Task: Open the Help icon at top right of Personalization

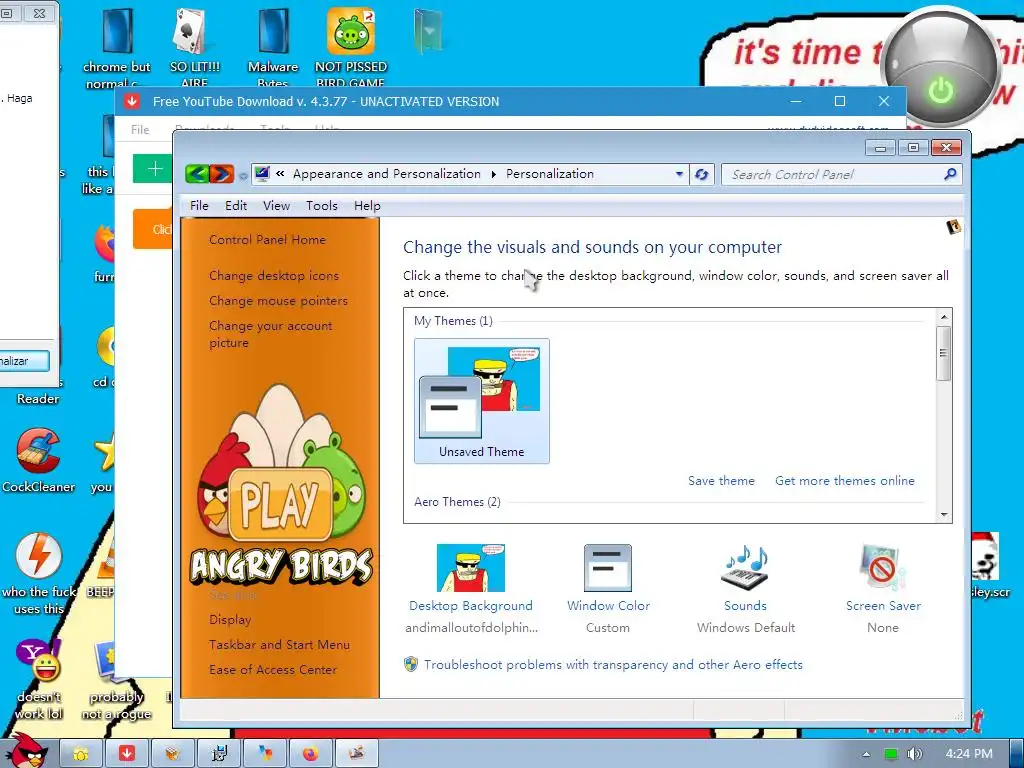Action: [953, 227]
